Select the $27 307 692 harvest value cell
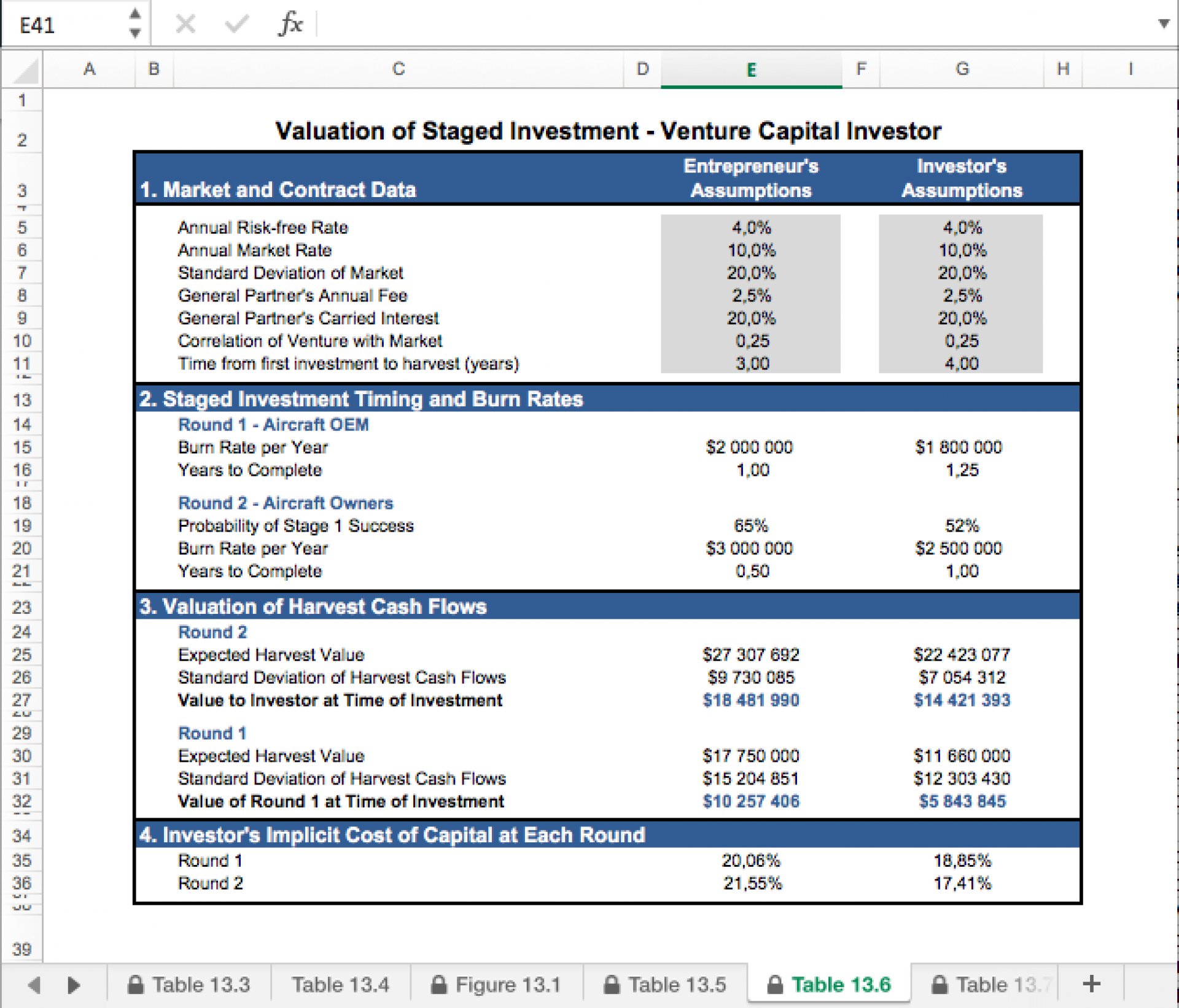Viewport: 1179px width, 1008px height. click(x=751, y=654)
